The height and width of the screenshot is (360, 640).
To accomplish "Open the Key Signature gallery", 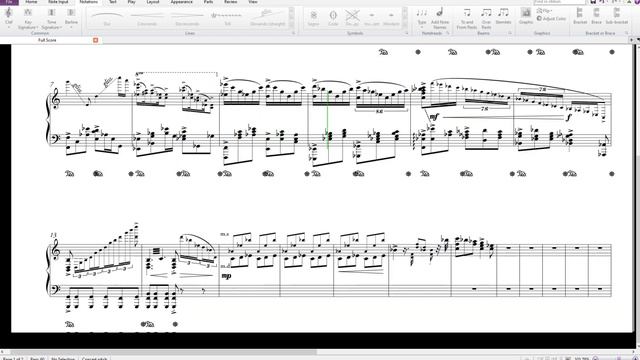I will 28,19.
